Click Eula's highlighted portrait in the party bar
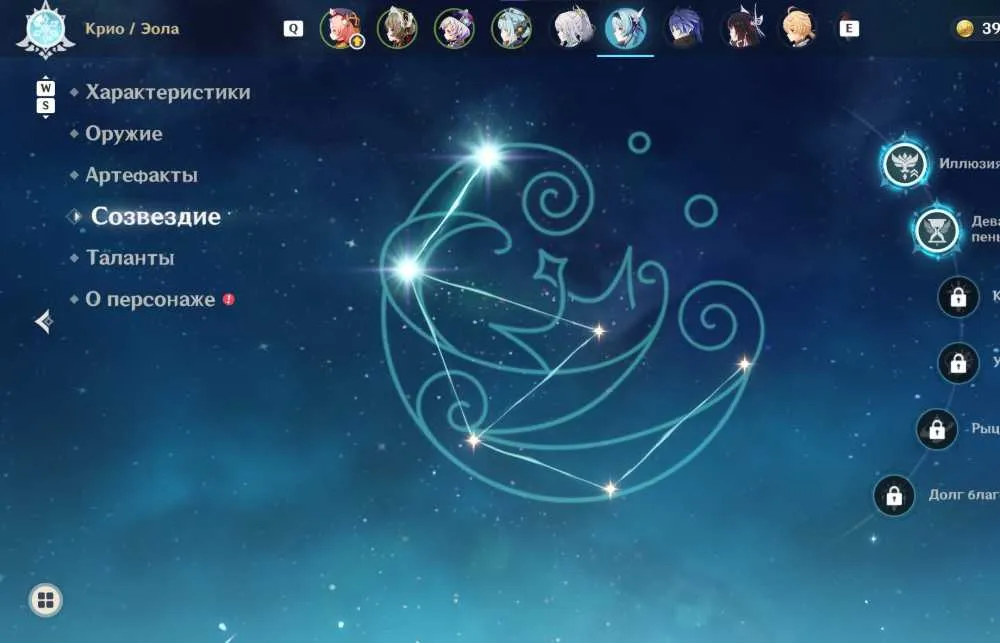 coord(626,29)
